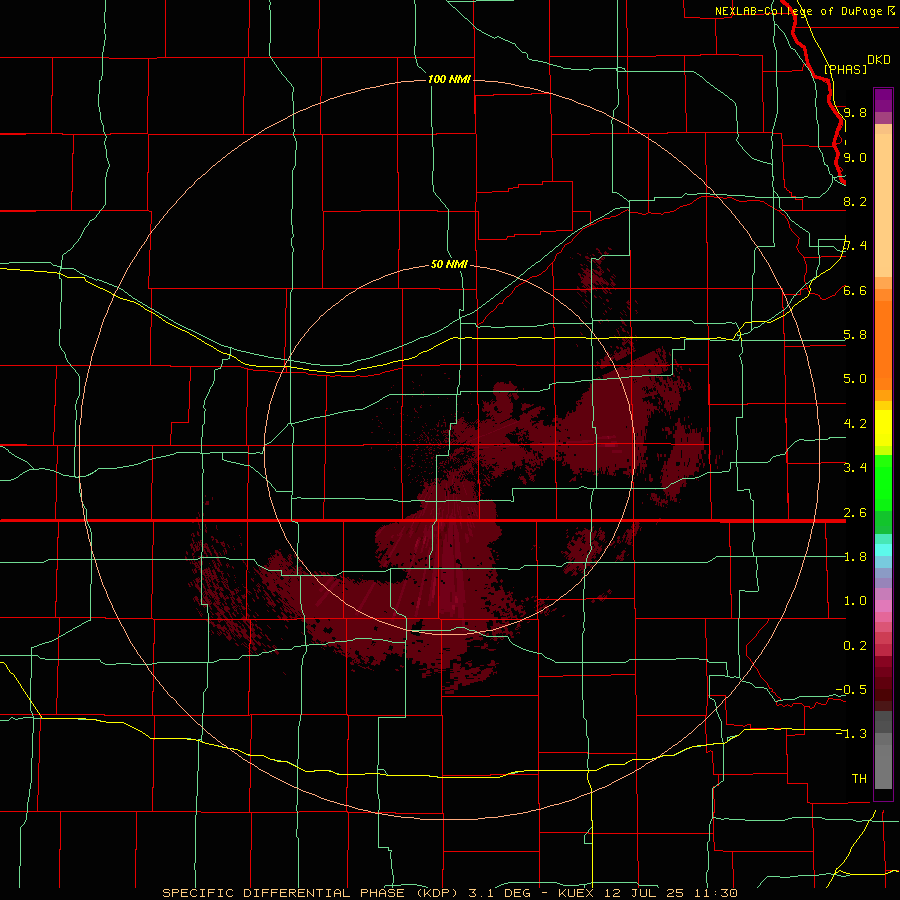Pick the bright green segment of color bar
900x900 pixels.
[883, 483]
